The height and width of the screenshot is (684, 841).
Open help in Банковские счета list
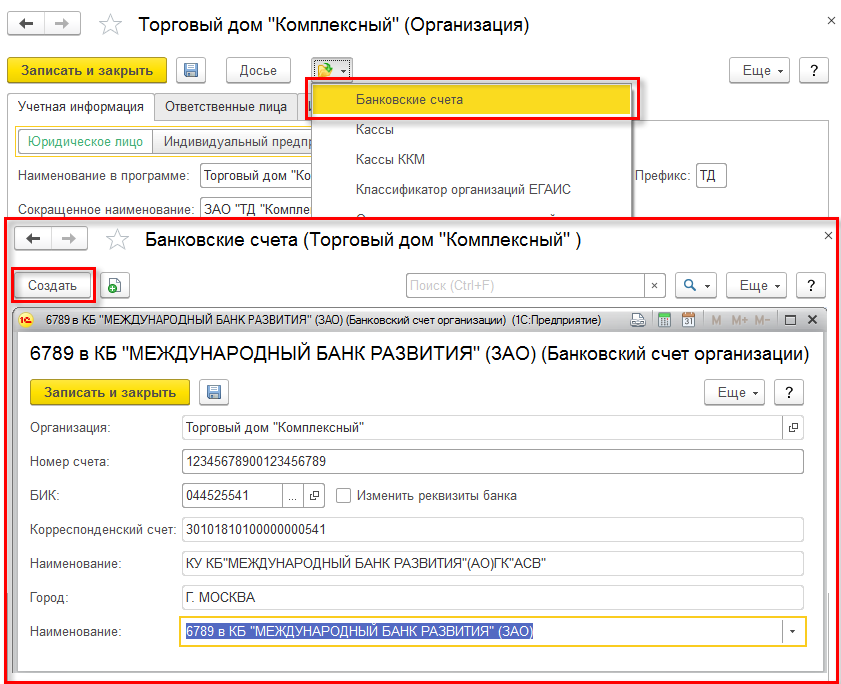point(811,285)
